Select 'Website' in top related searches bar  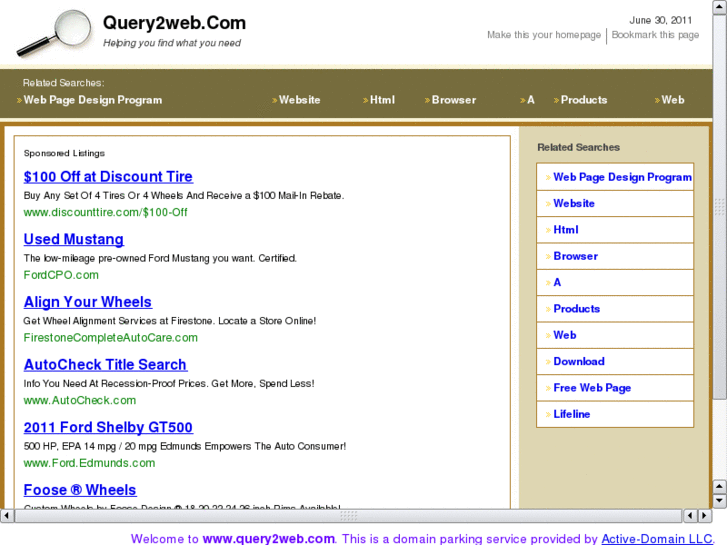300,100
